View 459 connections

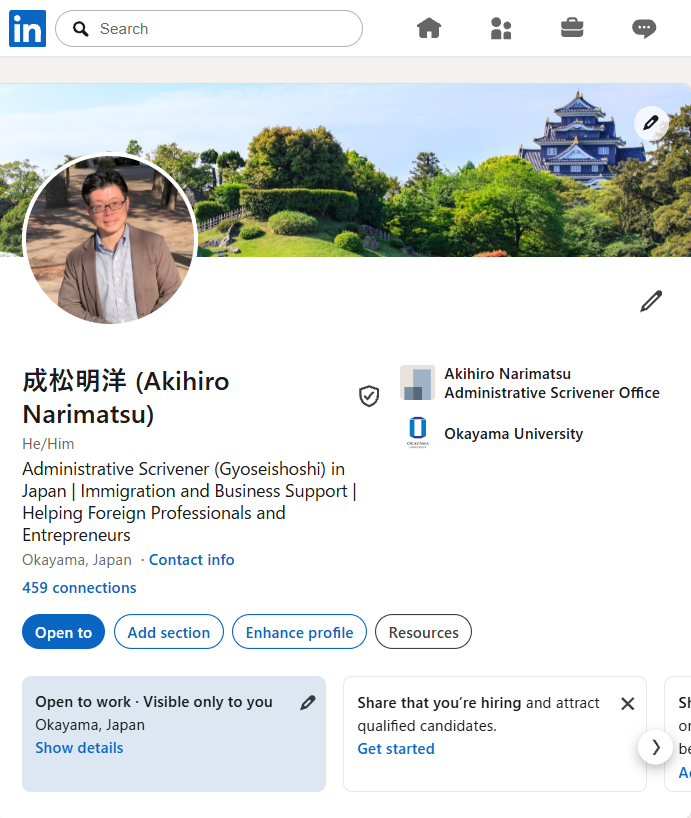click(79, 587)
